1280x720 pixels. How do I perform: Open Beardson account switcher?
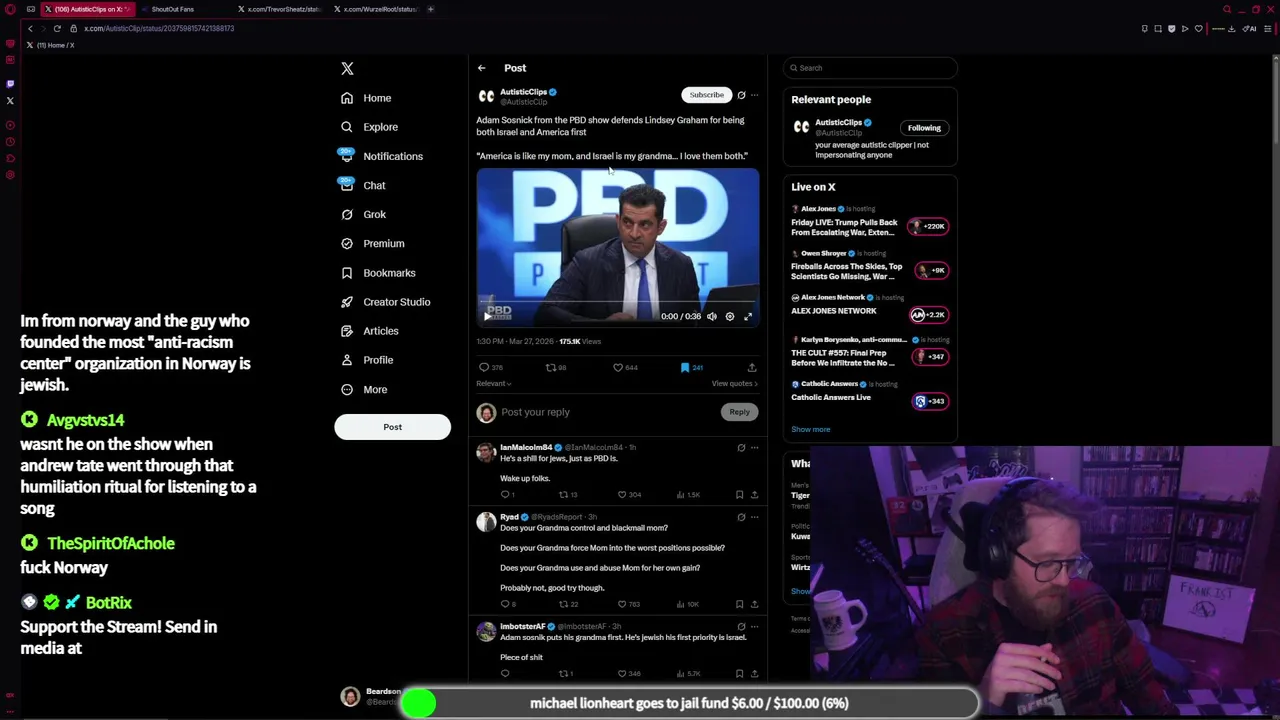[x=370, y=697]
